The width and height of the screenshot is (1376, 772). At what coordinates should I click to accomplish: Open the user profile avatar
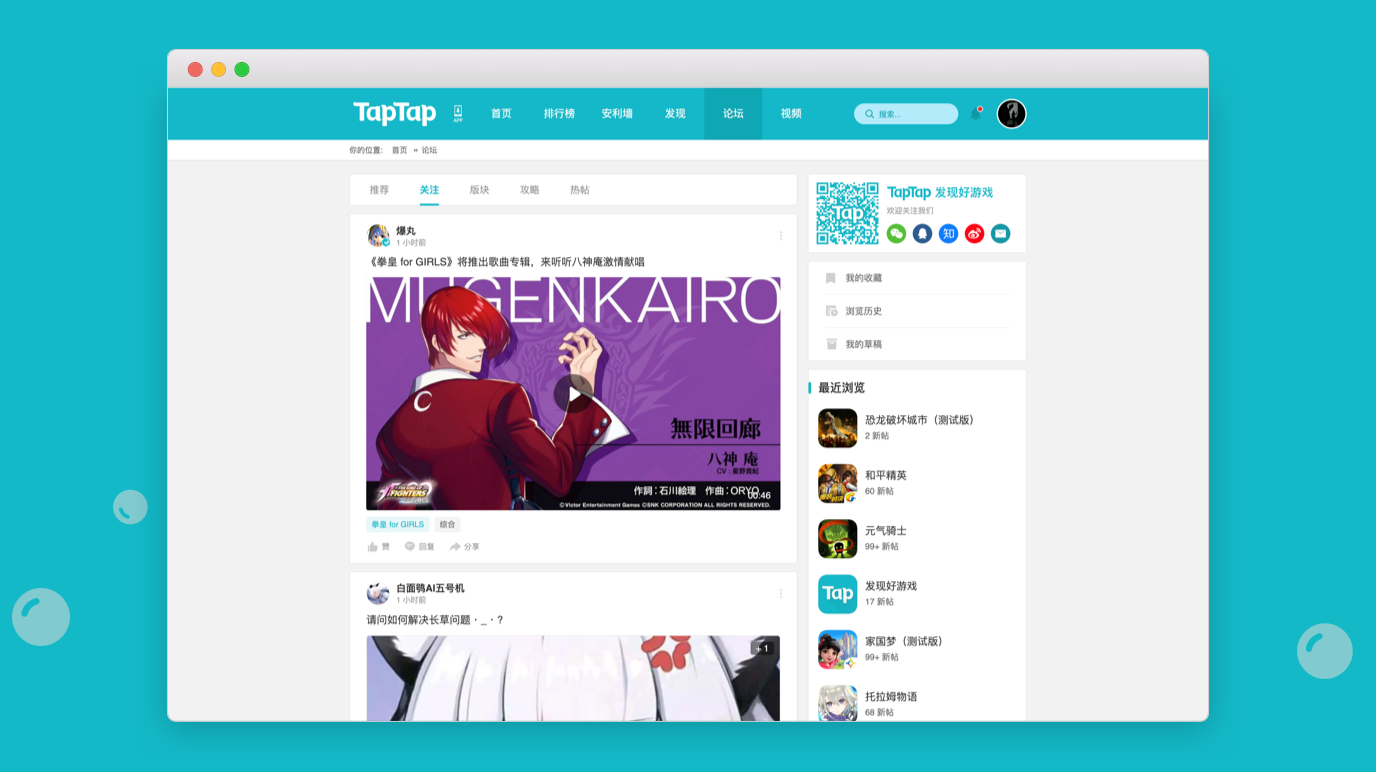[1011, 114]
